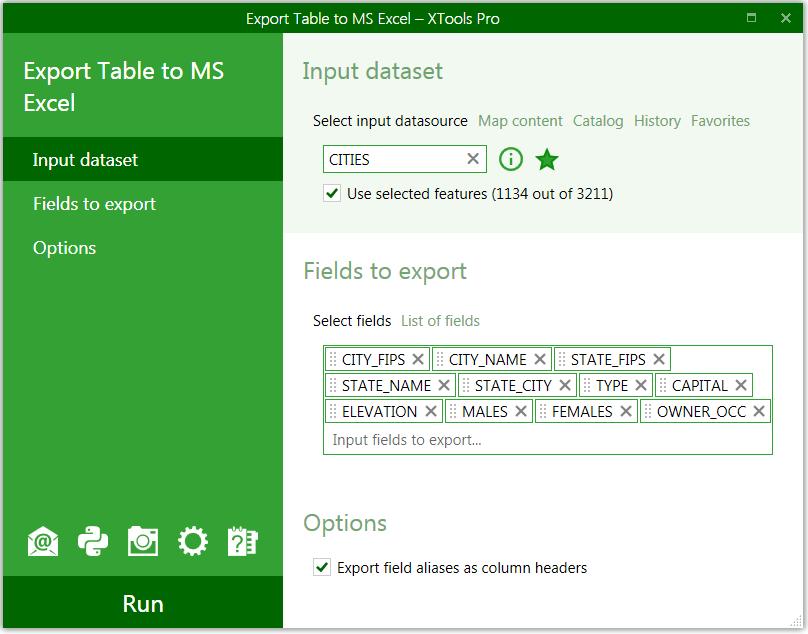Toggle Use selected features checkbox
The height and width of the screenshot is (634, 808).
(332, 193)
